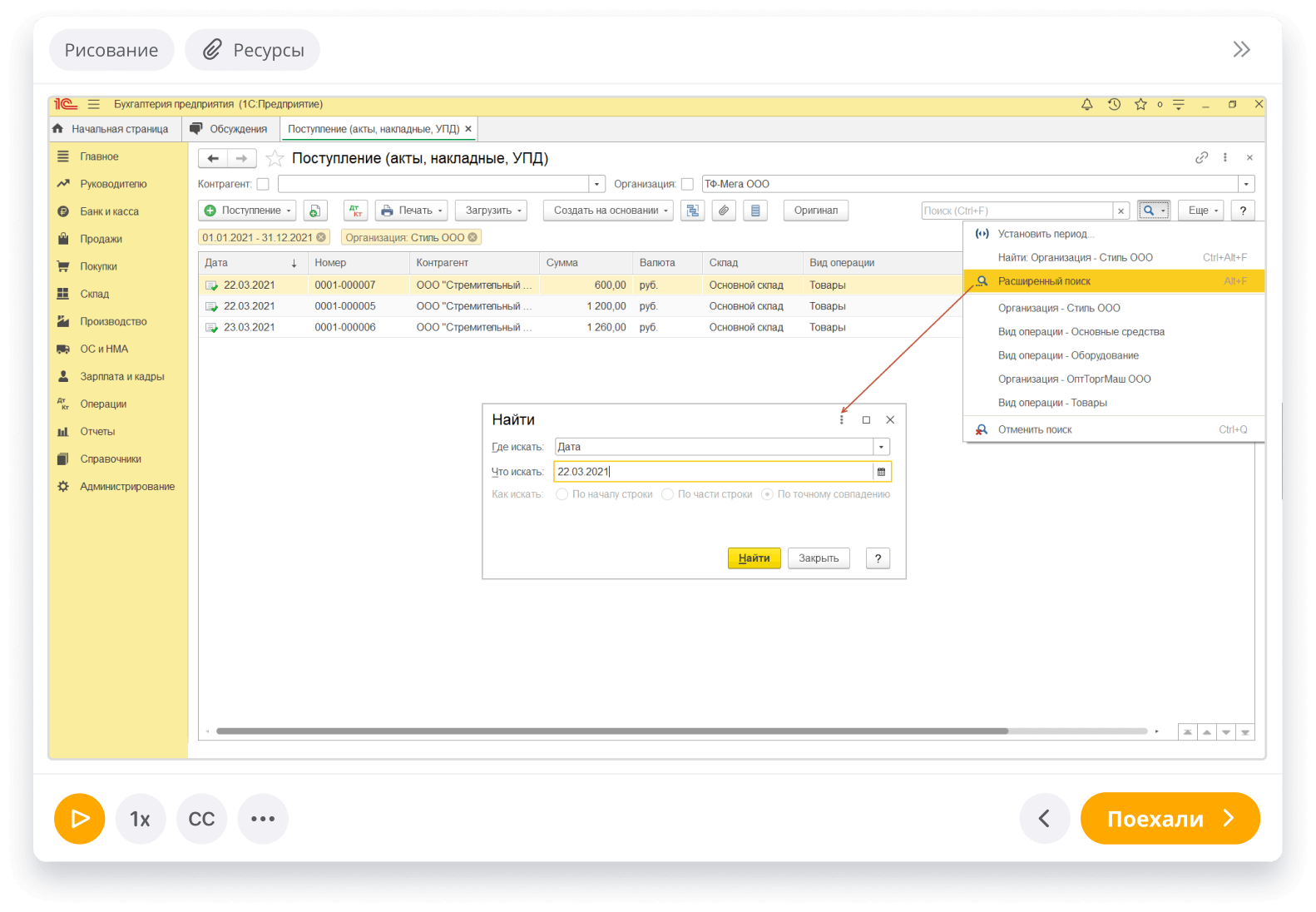Open the Дт/Кт postings icon
Viewport: 1316px width, 912px height.
pos(355,211)
